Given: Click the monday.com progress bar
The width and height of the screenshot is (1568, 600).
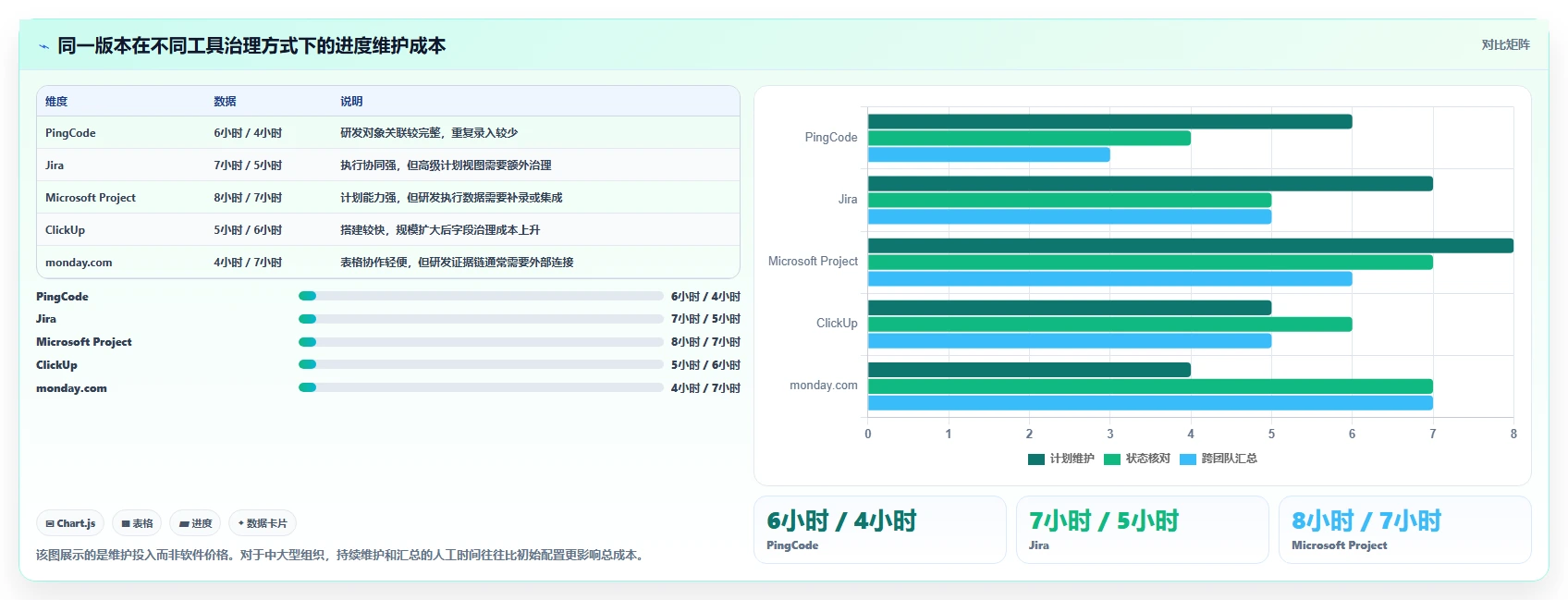Looking at the screenshot, I should [x=481, y=387].
